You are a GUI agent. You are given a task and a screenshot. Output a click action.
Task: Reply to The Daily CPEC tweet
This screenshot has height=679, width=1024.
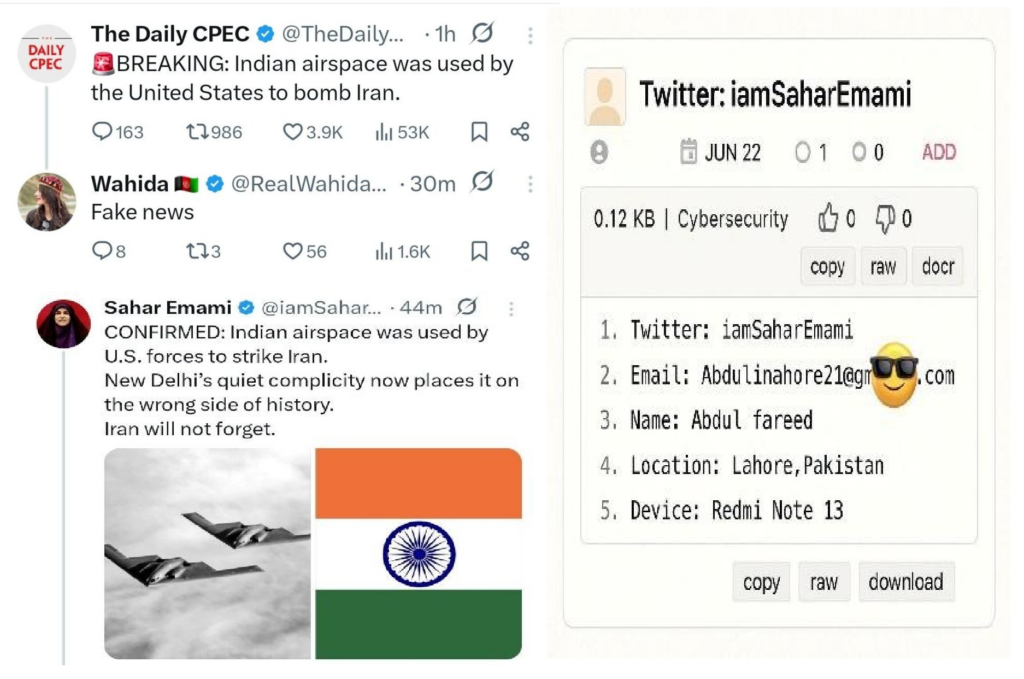(103, 132)
